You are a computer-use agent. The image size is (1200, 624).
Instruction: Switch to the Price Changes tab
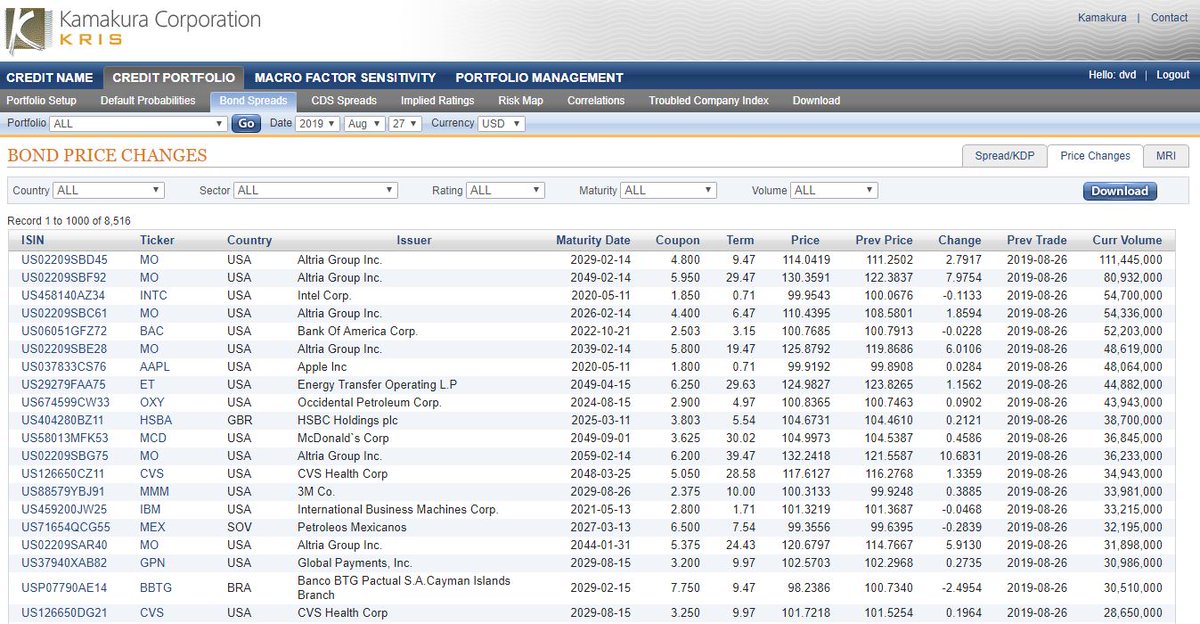pyautogui.click(x=1095, y=156)
